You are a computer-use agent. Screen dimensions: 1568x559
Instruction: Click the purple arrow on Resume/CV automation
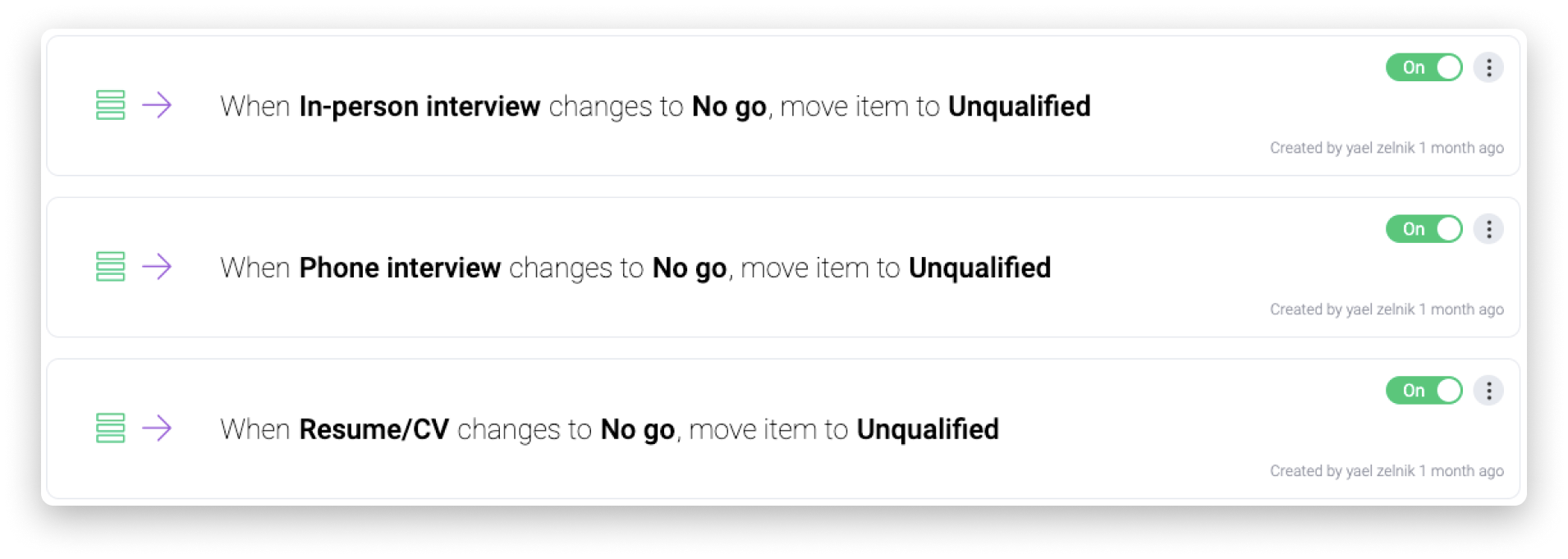[157, 428]
